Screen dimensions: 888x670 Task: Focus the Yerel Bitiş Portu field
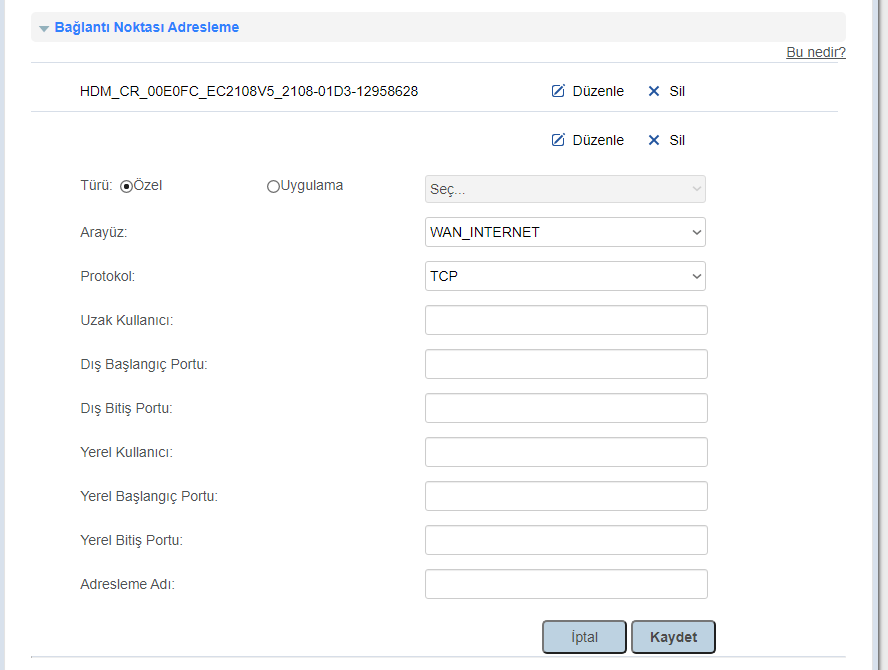pos(566,540)
